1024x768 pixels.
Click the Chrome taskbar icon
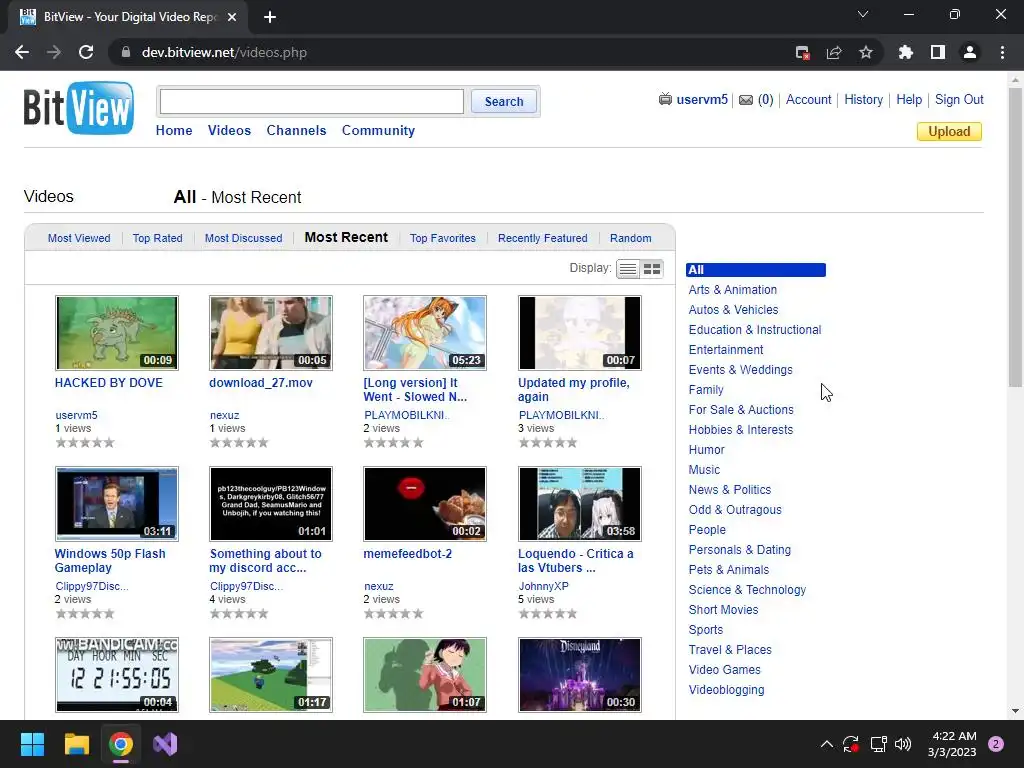[x=121, y=744]
